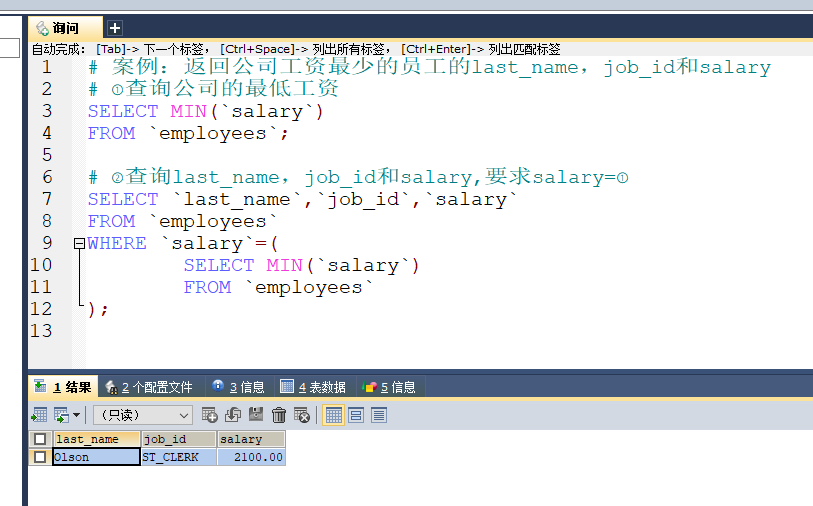Screen dimensions: 813x506
Task: Click the closing ); on line 12
Action: [x=98, y=310]
